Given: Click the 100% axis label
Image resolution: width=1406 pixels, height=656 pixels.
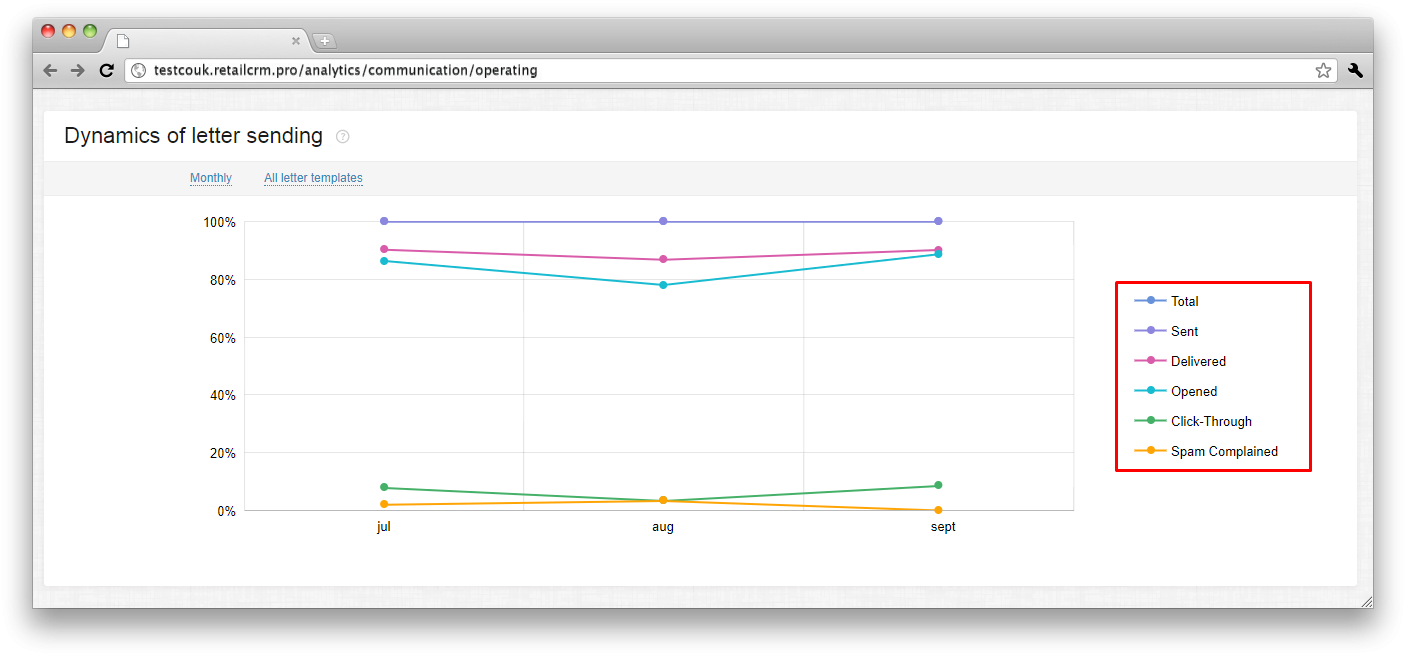Looking at the screenshot, I should pos(219,222).
